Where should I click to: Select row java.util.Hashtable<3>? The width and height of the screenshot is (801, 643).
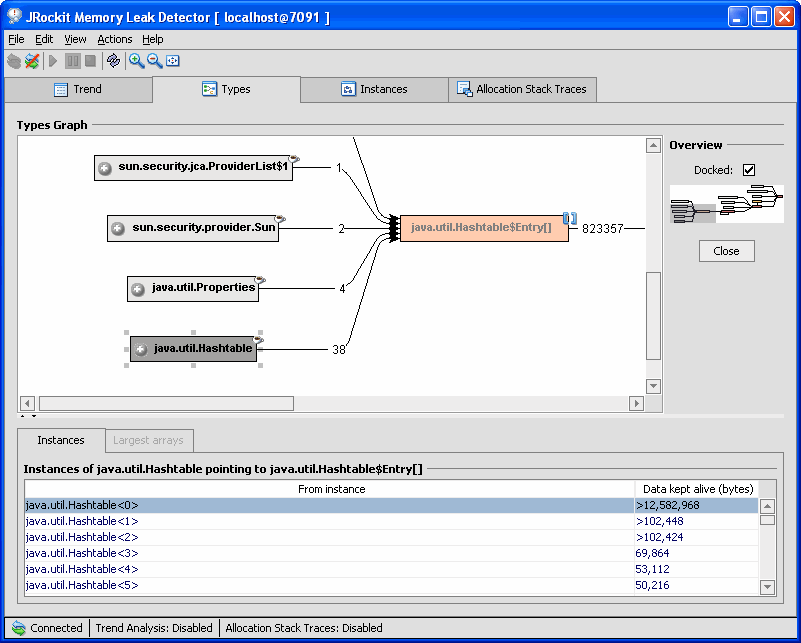391,553
